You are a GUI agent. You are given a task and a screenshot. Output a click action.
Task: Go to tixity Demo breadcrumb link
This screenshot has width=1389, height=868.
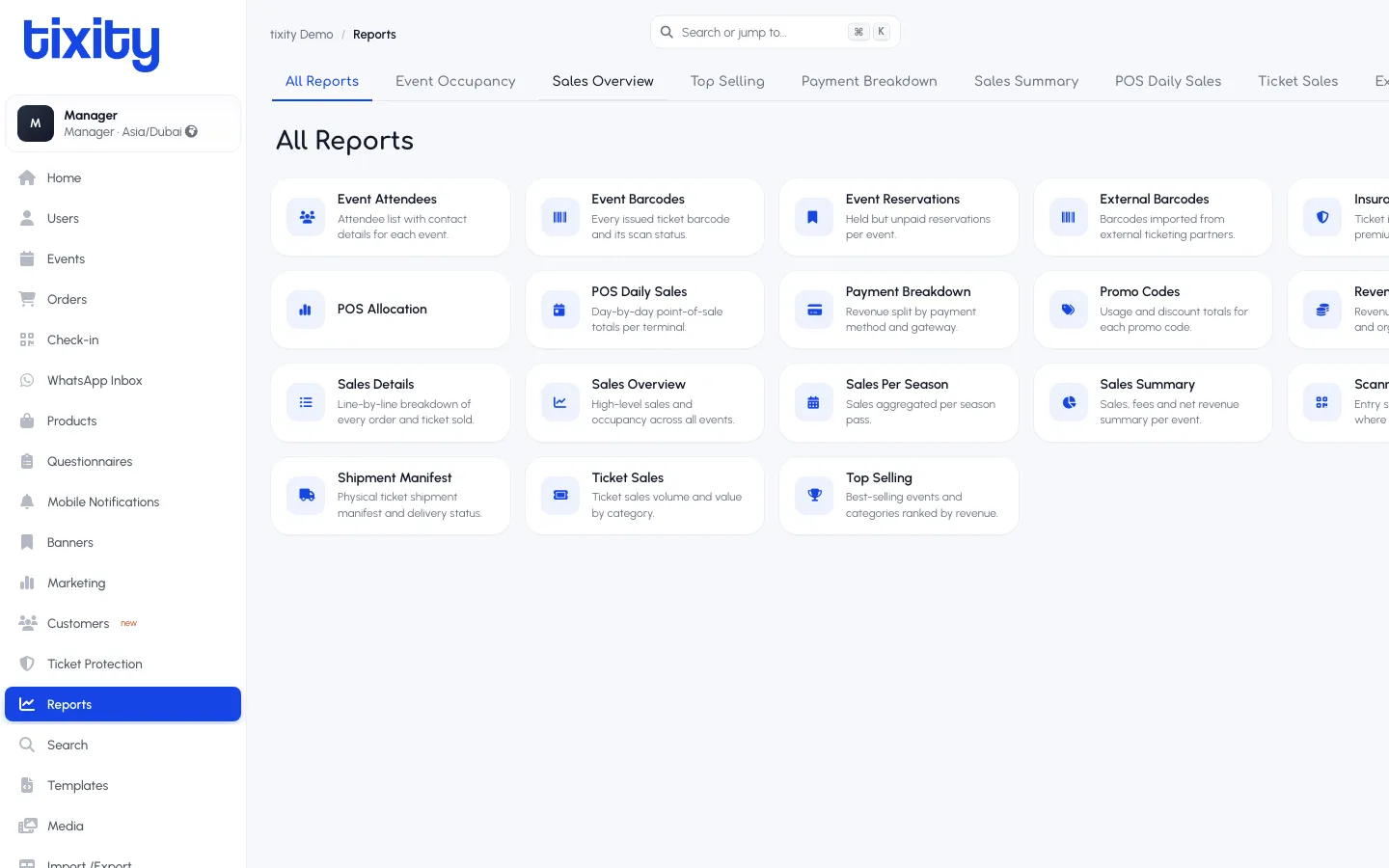301,35
